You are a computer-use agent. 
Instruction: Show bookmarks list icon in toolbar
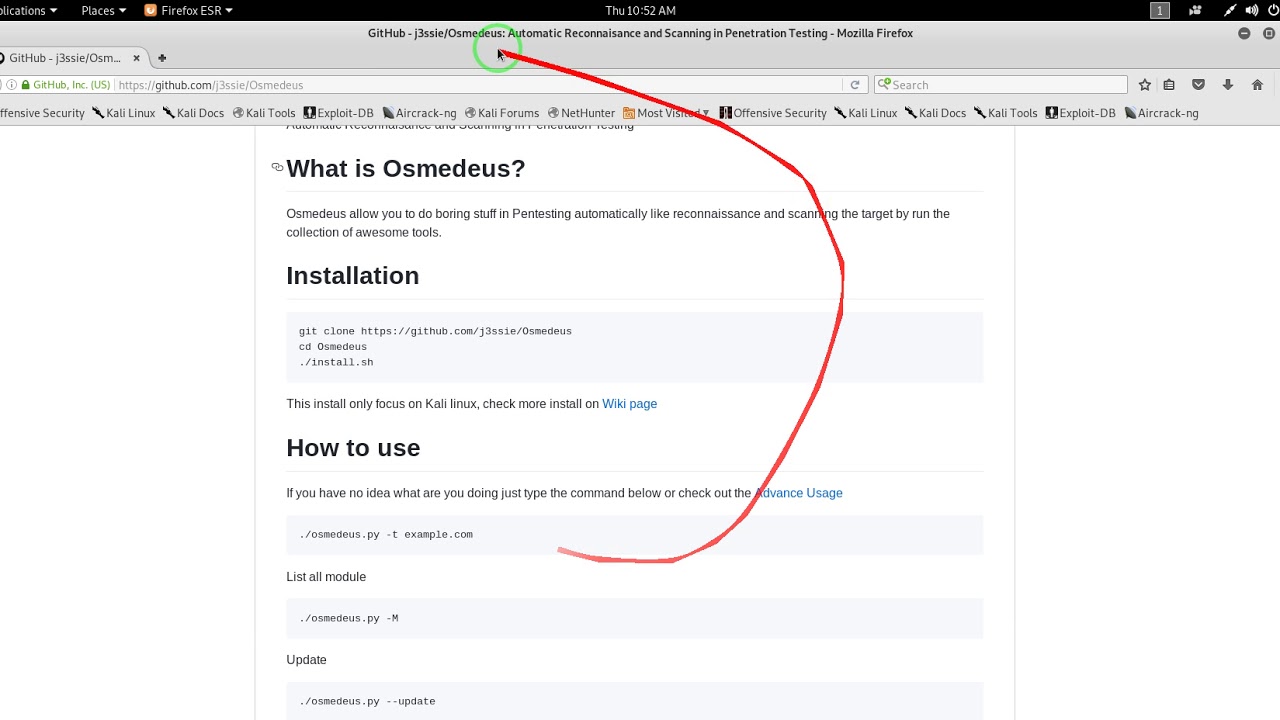point(1169,85)
